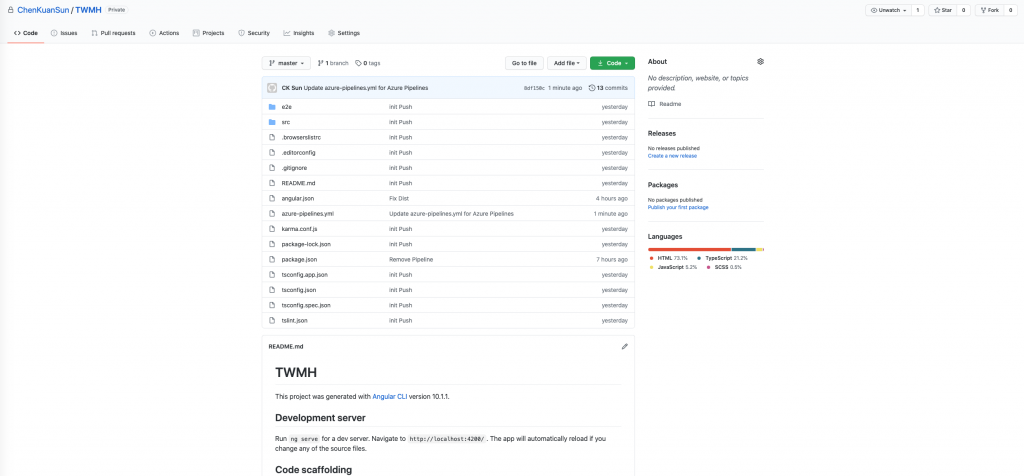View the 1 branch link
Viewport: 1024px width, 476px height.
[x=333, y=63]
